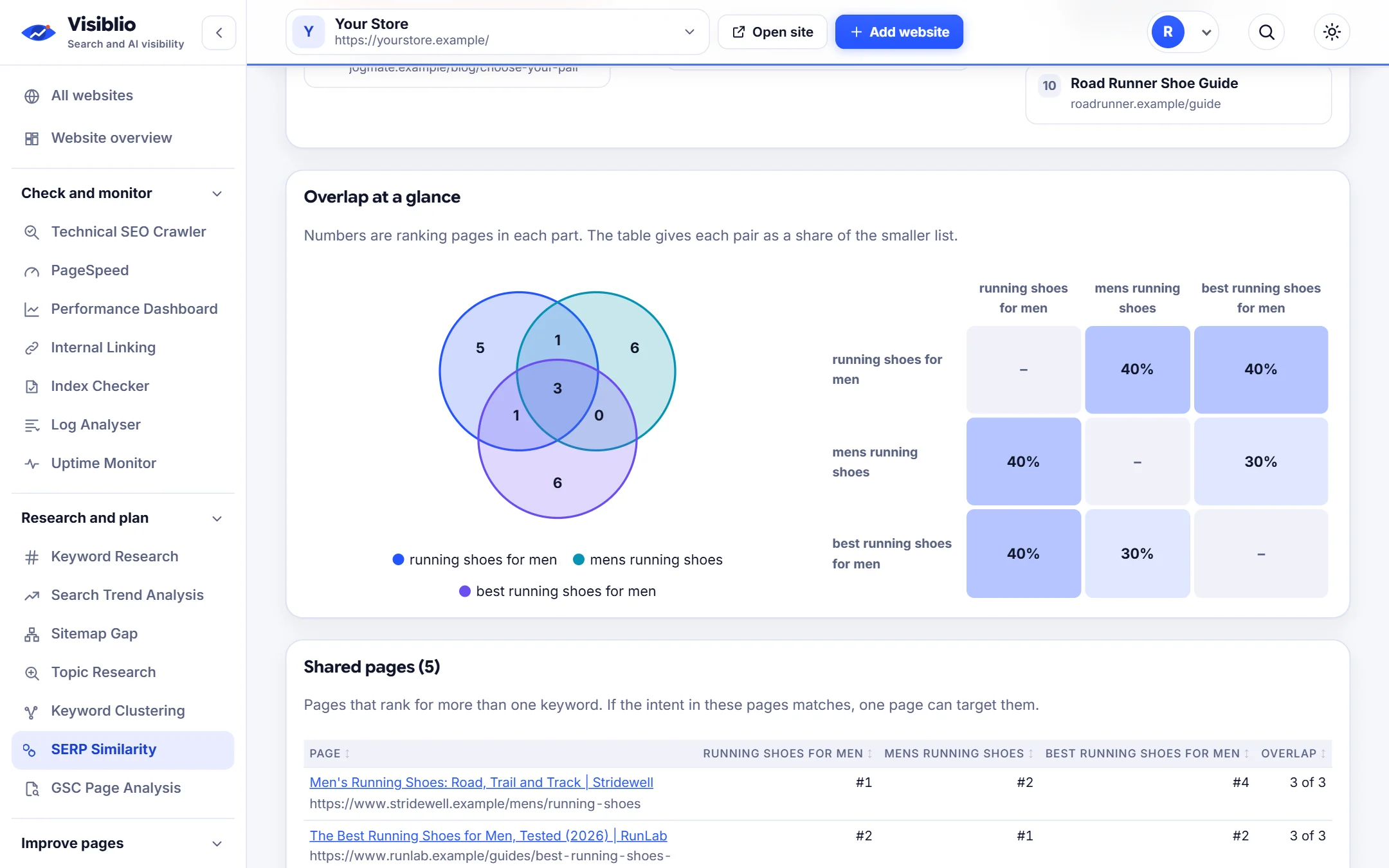Collapse the Research and plan section
The height and width of the screenshot is (868, 1389).
(x=123, y=518)
